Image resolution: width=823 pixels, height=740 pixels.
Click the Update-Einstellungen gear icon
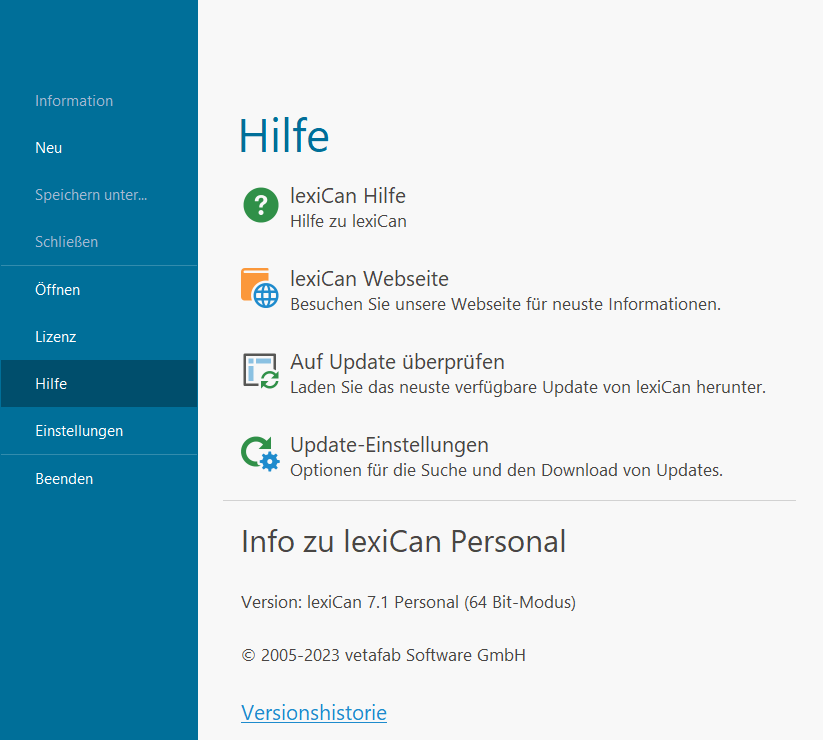coord(260,453)
